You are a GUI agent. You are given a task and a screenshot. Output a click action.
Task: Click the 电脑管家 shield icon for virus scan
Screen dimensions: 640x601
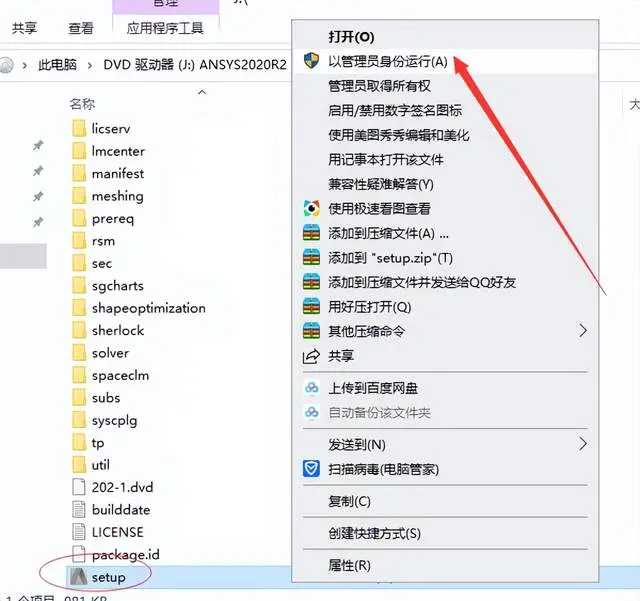pos(311,469)
